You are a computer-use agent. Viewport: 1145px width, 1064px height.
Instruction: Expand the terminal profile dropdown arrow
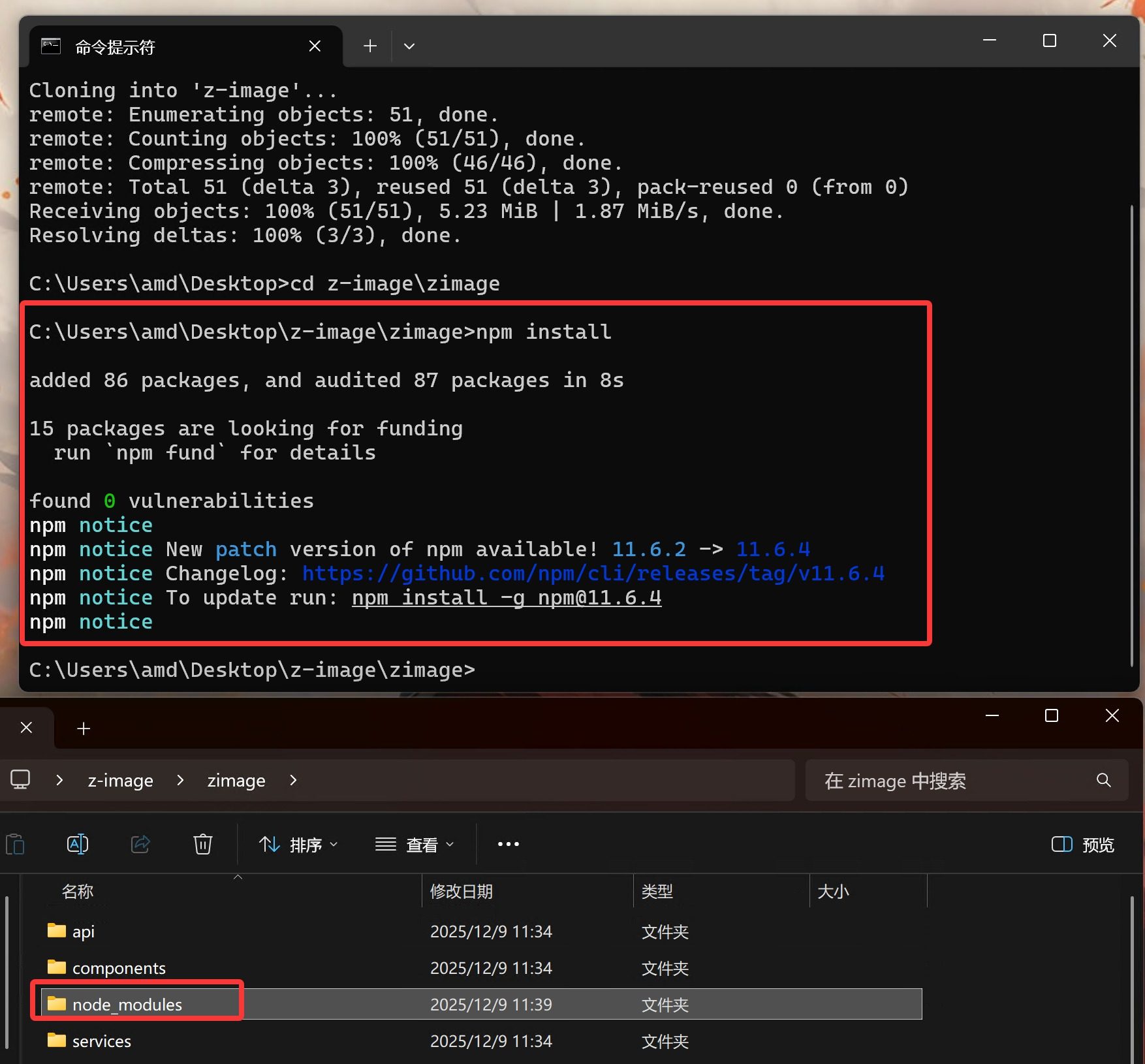pyautogui.click(x=409, y=46)
